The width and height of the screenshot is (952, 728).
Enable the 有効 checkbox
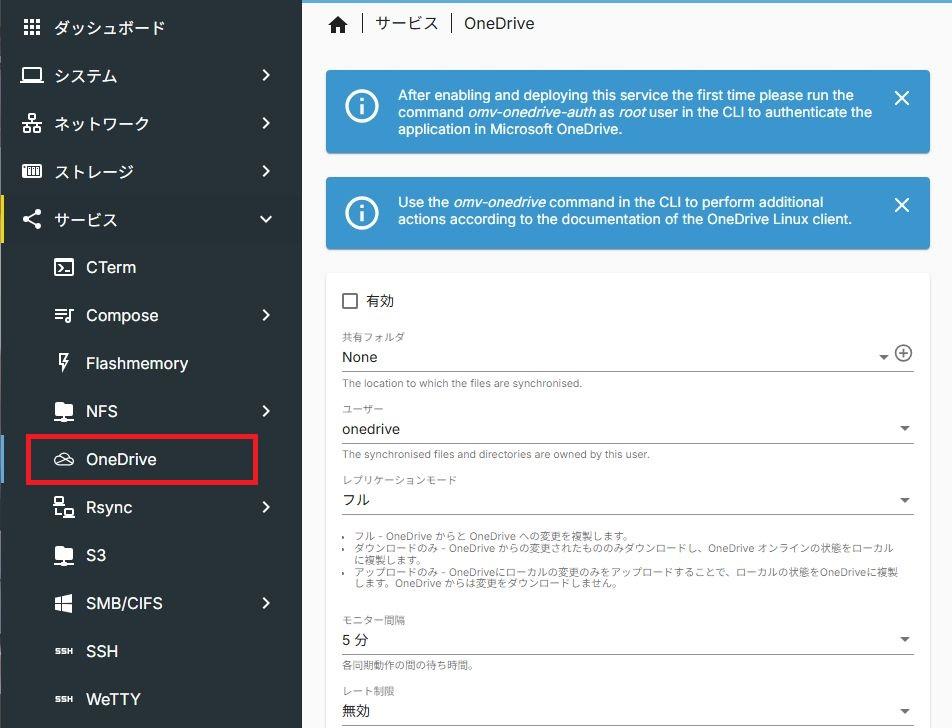pos(350,301)
